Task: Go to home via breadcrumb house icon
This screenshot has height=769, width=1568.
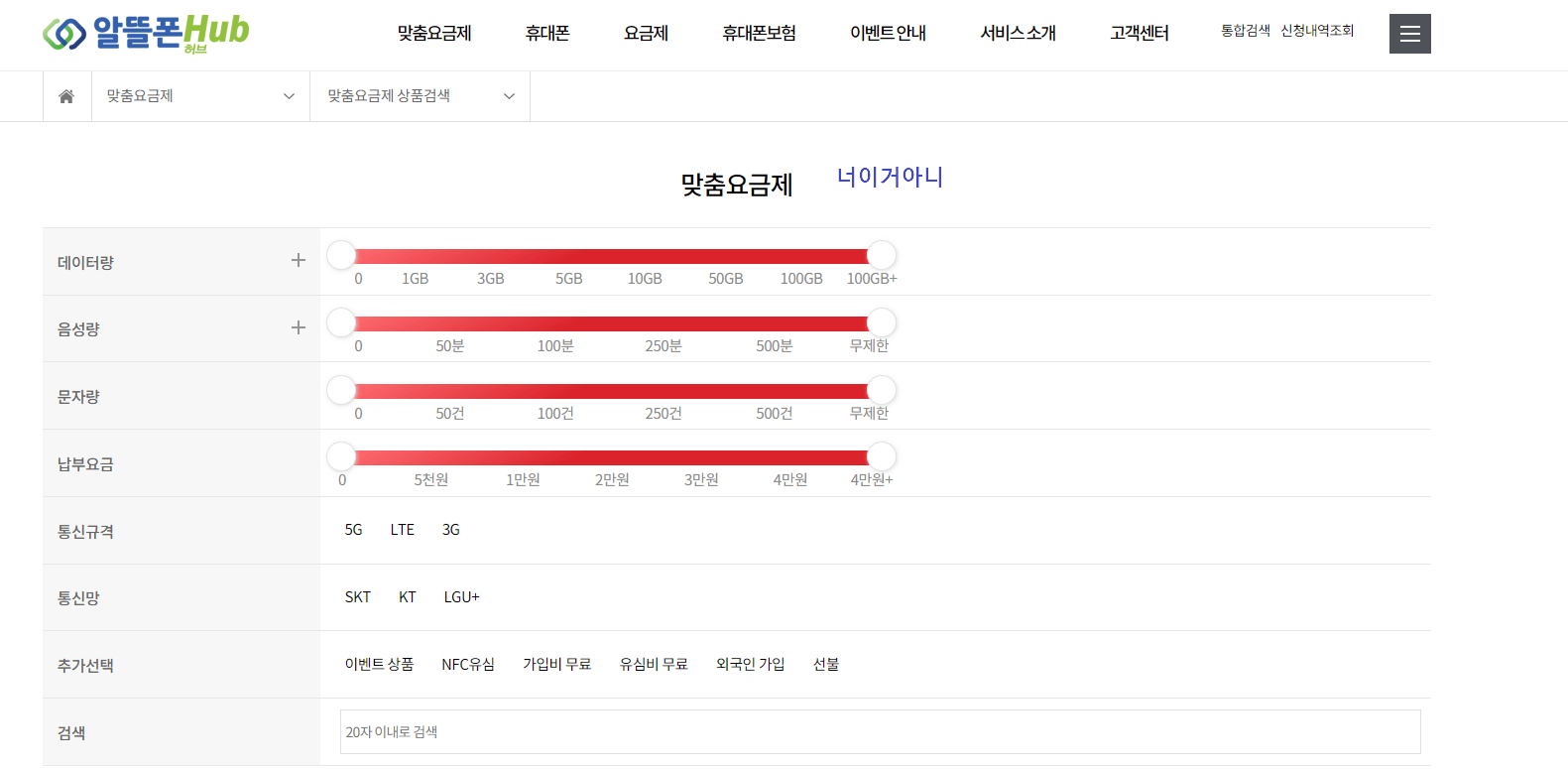Action: coord(66,96)
